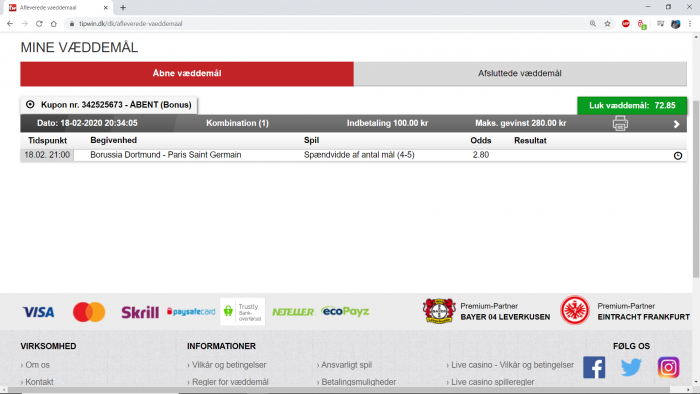Click the Skrill payment logo
This screenshot has width=700, height=394.
(x=140, y=312)
